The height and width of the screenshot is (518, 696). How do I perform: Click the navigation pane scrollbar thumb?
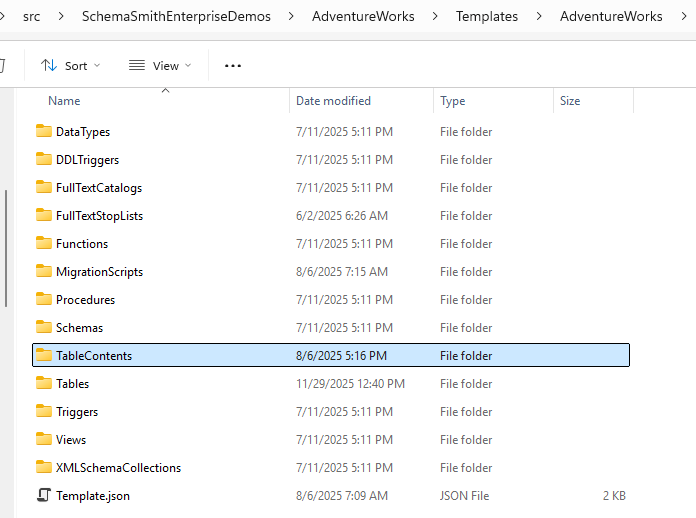click(x=6, y=249)
